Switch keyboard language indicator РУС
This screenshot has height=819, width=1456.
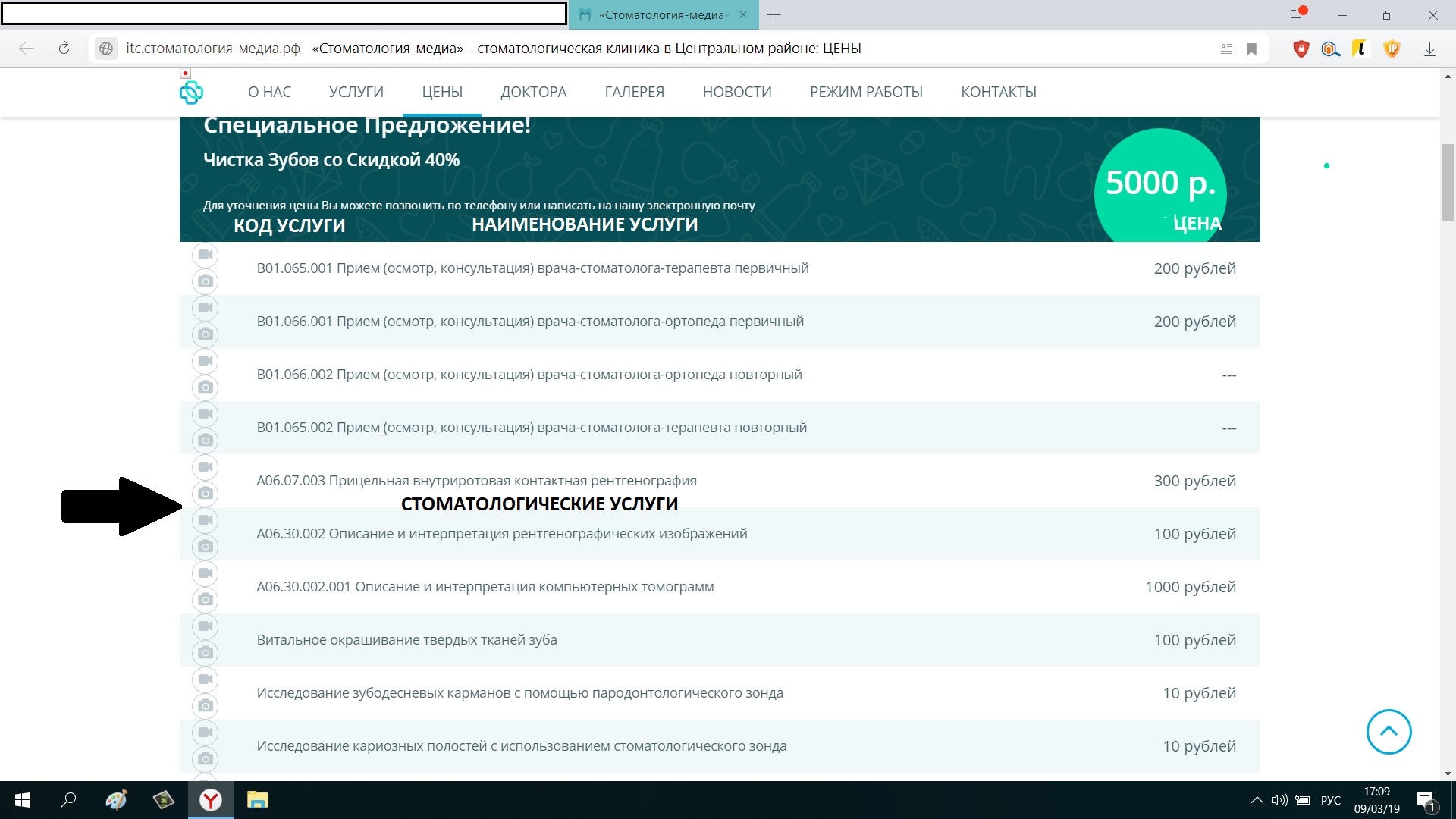coord(1330,800)
